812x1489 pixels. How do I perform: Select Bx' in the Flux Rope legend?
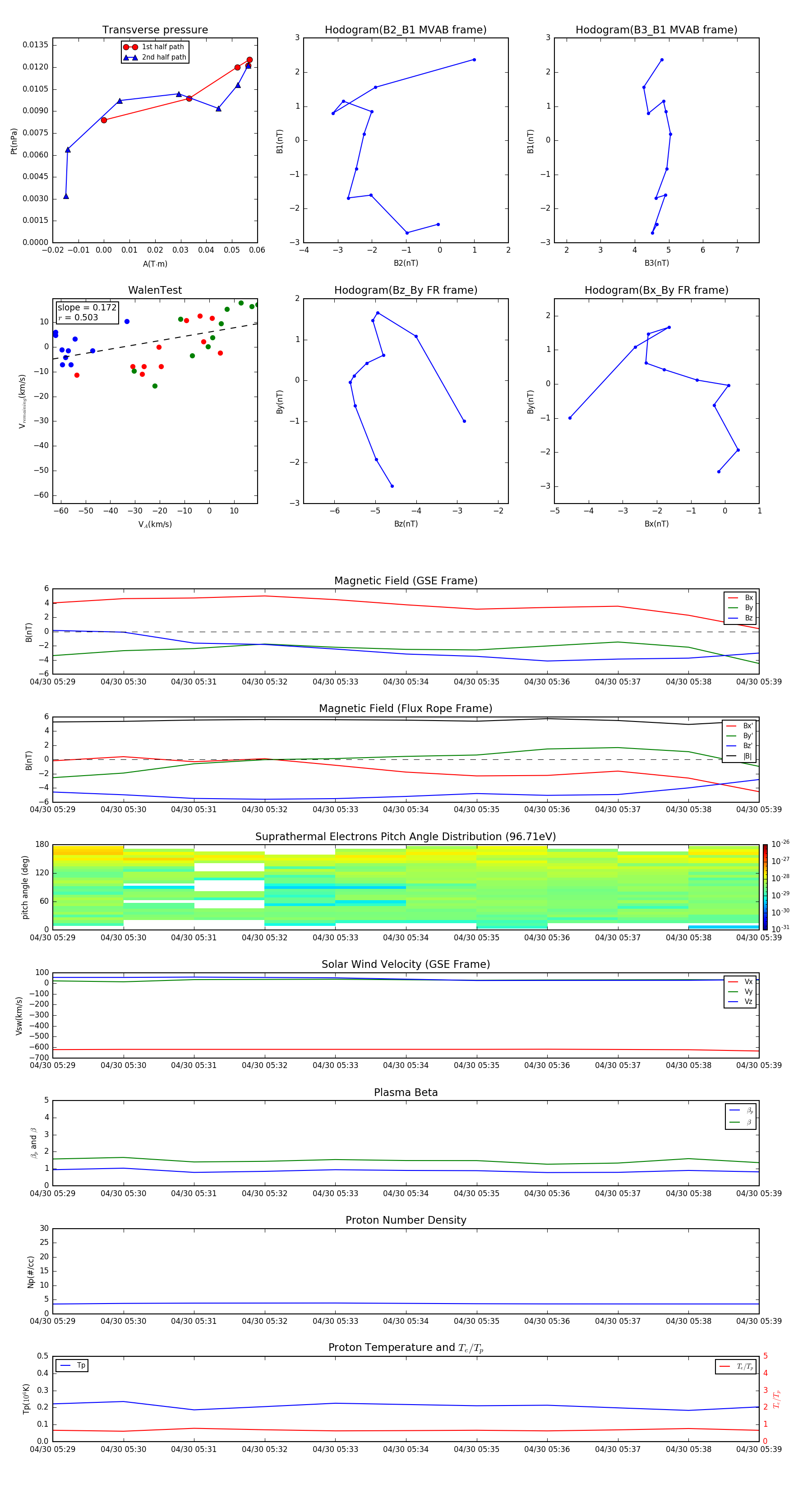click(739, 726)
